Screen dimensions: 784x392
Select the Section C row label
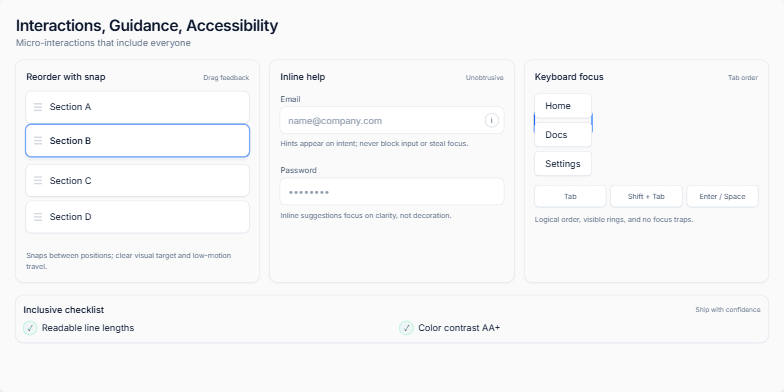click(x=70, y=180)
